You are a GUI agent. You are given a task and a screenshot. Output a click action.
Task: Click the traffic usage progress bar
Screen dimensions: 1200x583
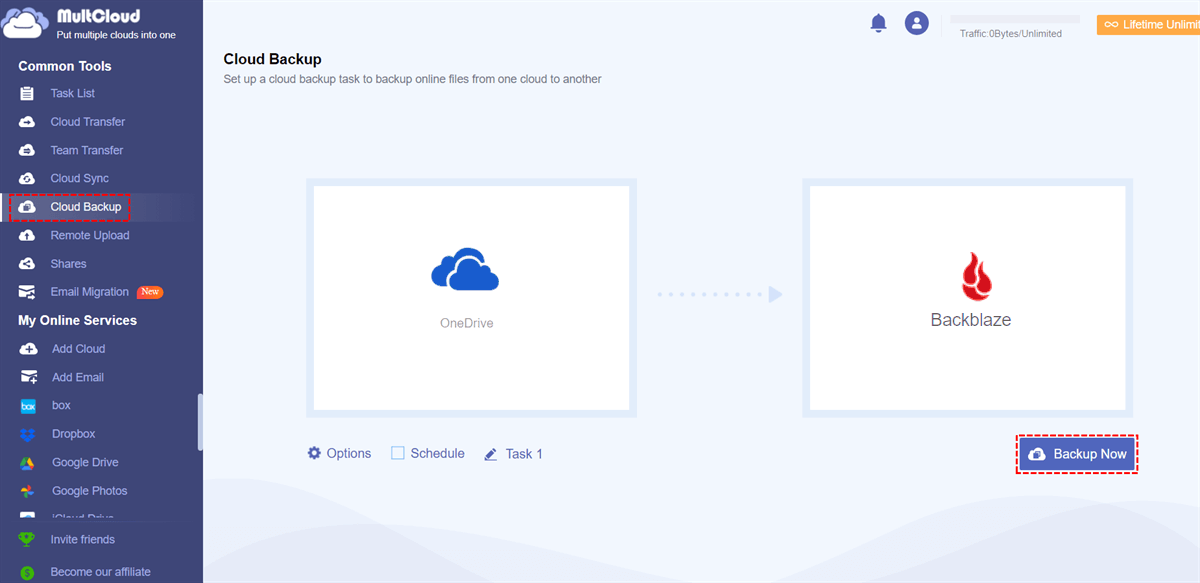(x=1015, y=19)
